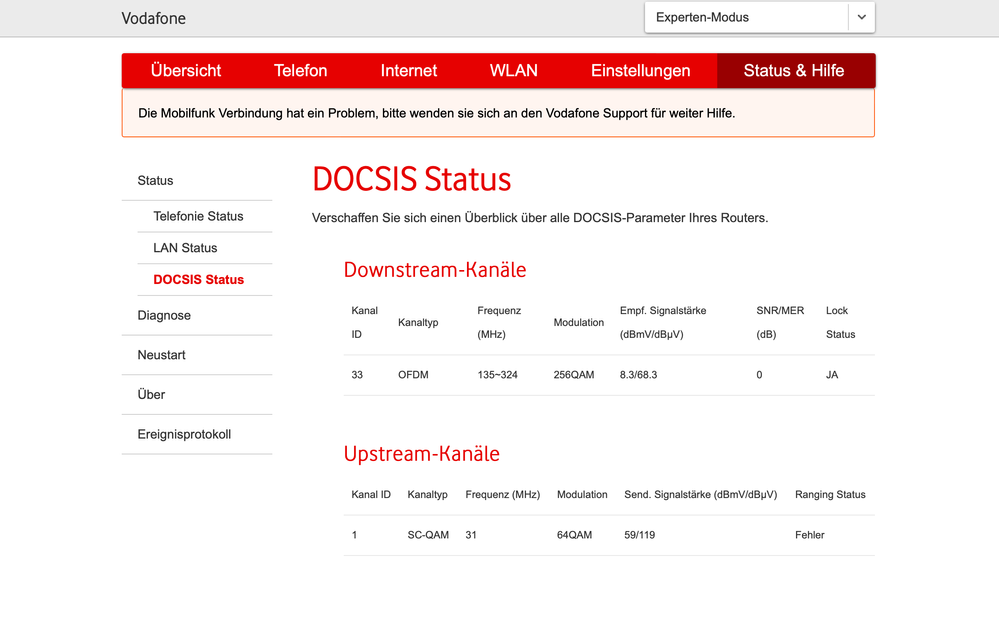Select the Status & Hilfe tab
Viewport: 999px width, 625px height.
click(x=794, y=71)
